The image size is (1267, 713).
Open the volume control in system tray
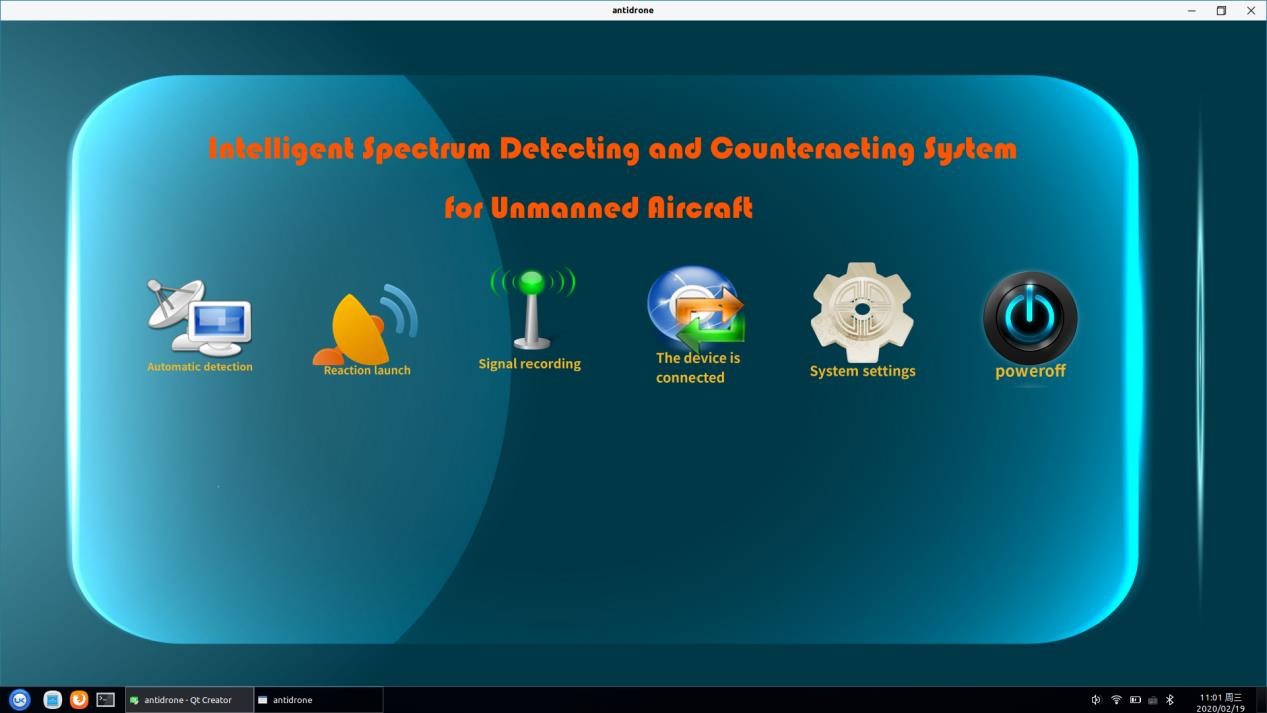[1096, 700]
